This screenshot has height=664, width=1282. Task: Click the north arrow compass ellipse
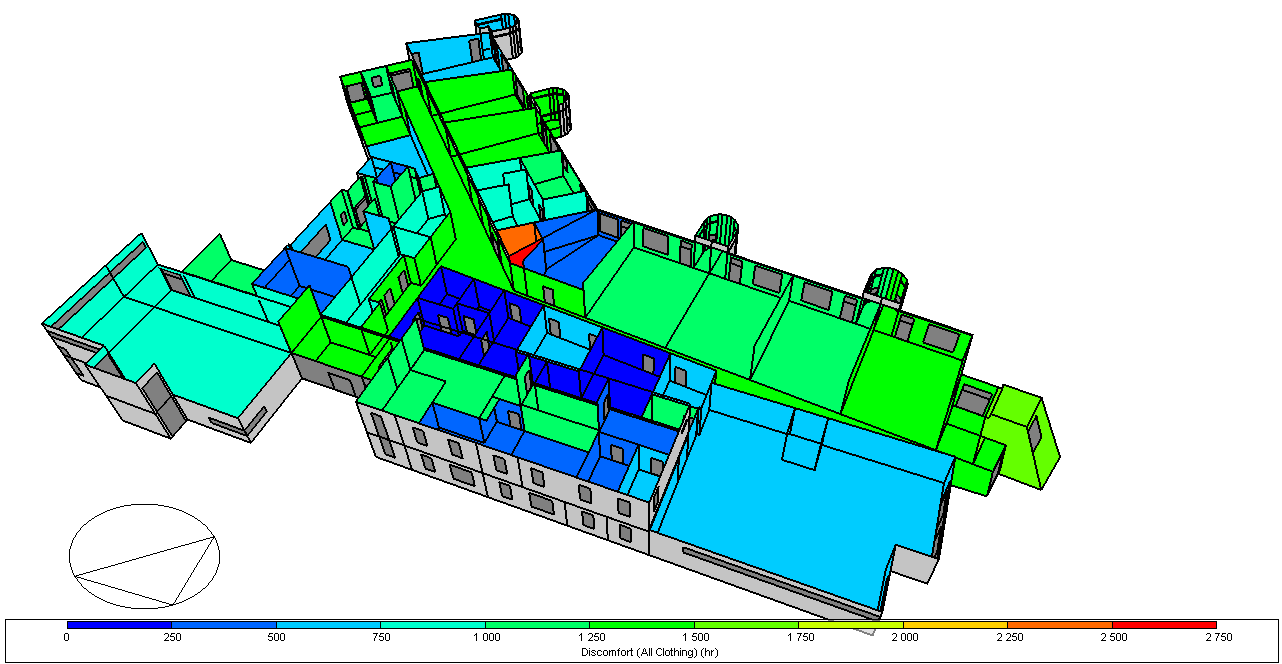[x=144, y=555]
